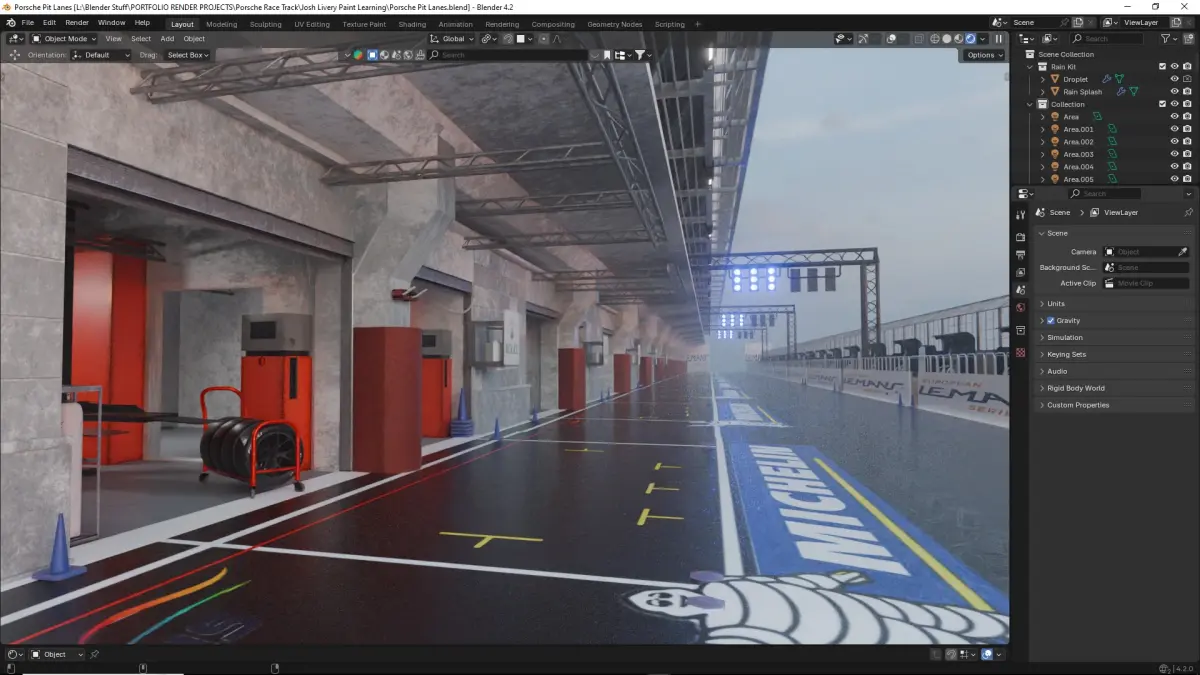This screenshot has width=1200, height=675.
Task: Open the Tool properties tab
Action: click(x=1020, y=215)
